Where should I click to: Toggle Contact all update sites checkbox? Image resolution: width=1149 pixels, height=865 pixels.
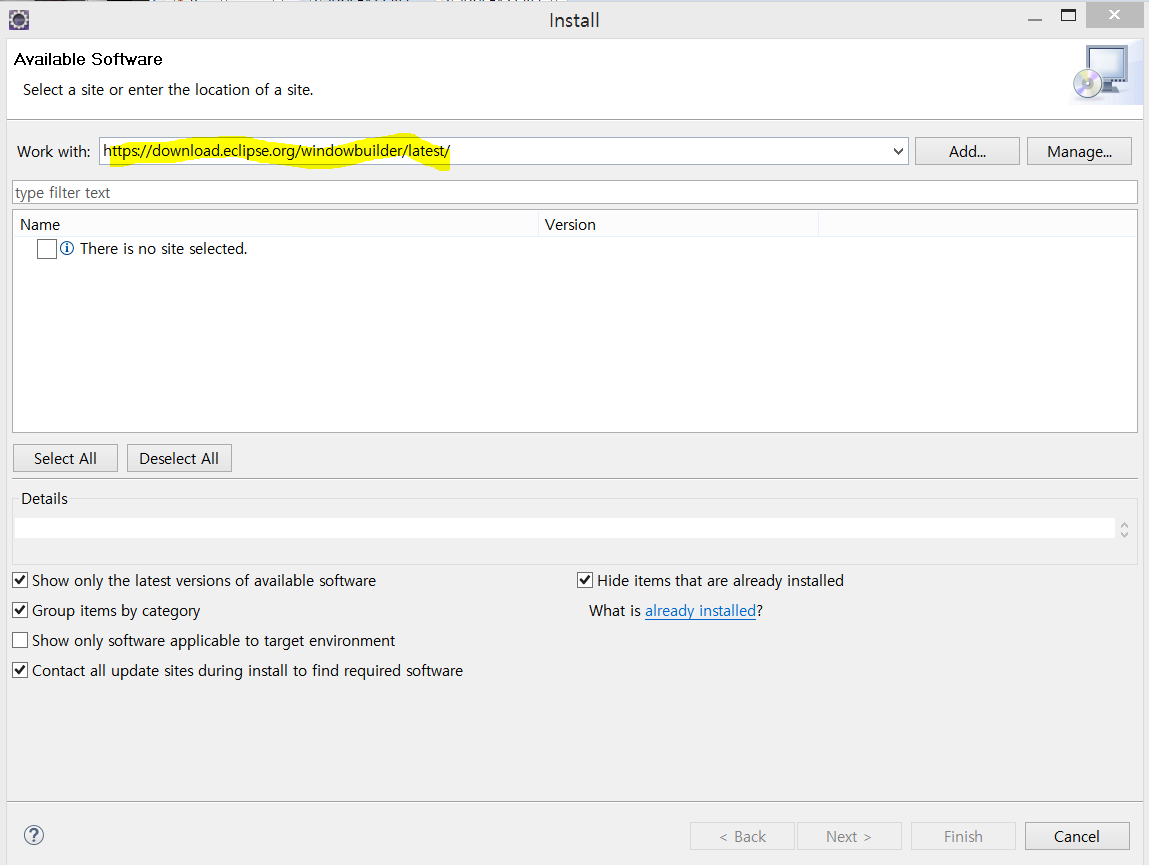(x=21, y=671)
